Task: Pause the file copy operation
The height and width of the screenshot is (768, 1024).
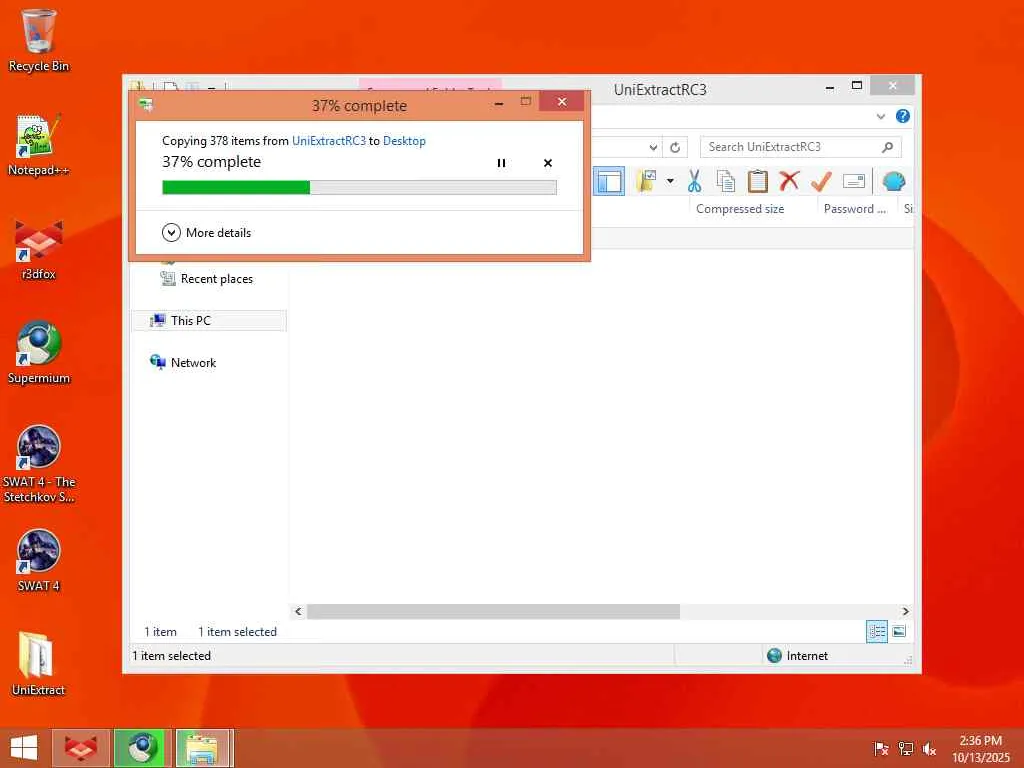Action: click(501, 163)
